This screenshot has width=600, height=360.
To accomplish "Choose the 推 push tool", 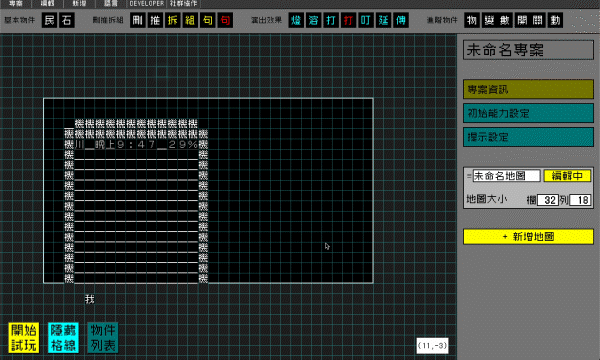I will tap(155, 20).
